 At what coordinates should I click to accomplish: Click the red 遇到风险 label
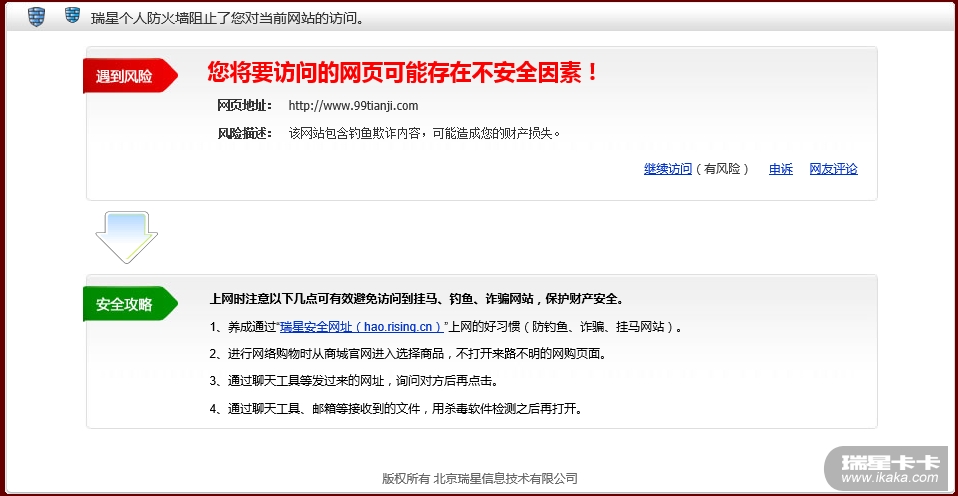click(130, 76)
